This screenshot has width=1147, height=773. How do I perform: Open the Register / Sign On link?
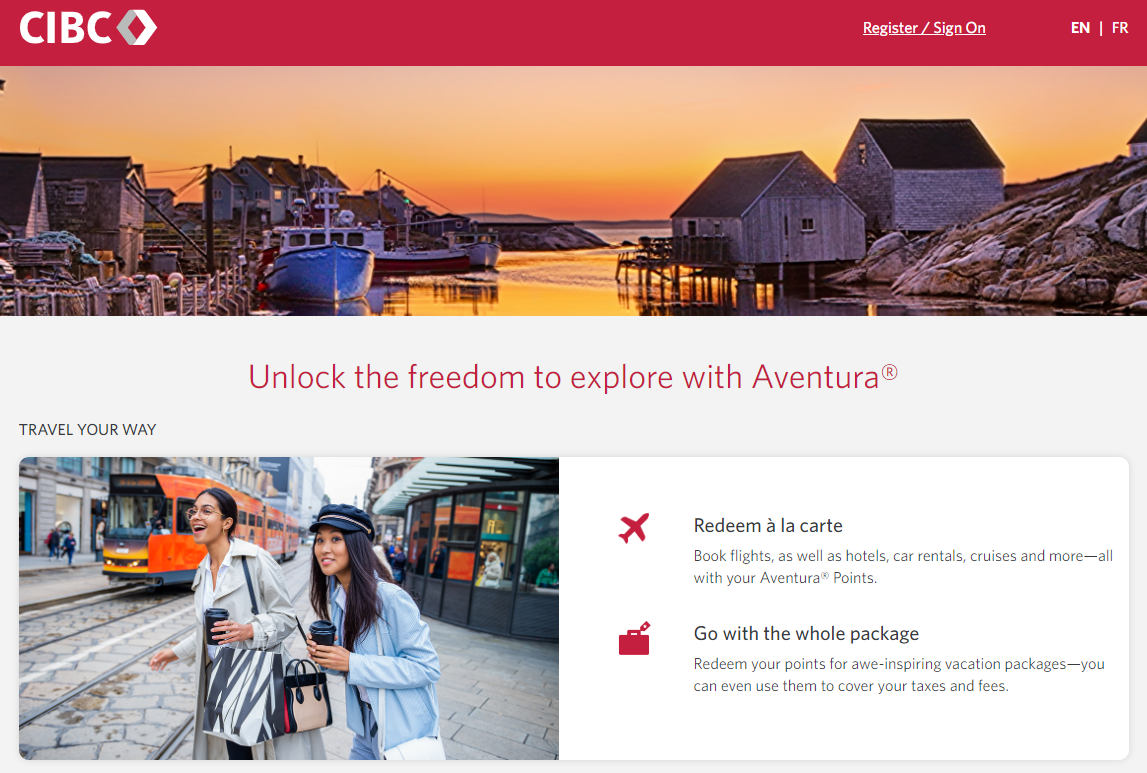pyautogui.click(x=924, y=28)
